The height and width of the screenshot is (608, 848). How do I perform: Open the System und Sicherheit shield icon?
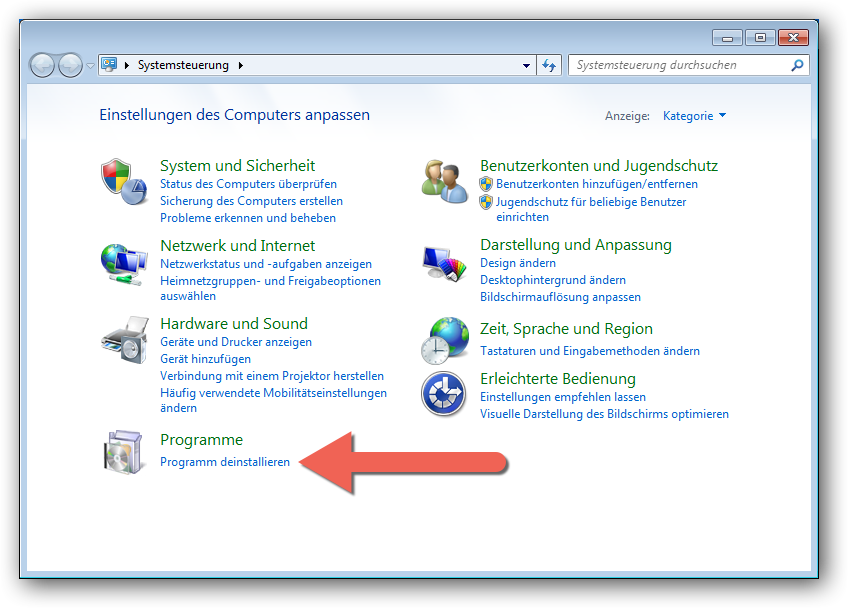(x=124, y=182)
